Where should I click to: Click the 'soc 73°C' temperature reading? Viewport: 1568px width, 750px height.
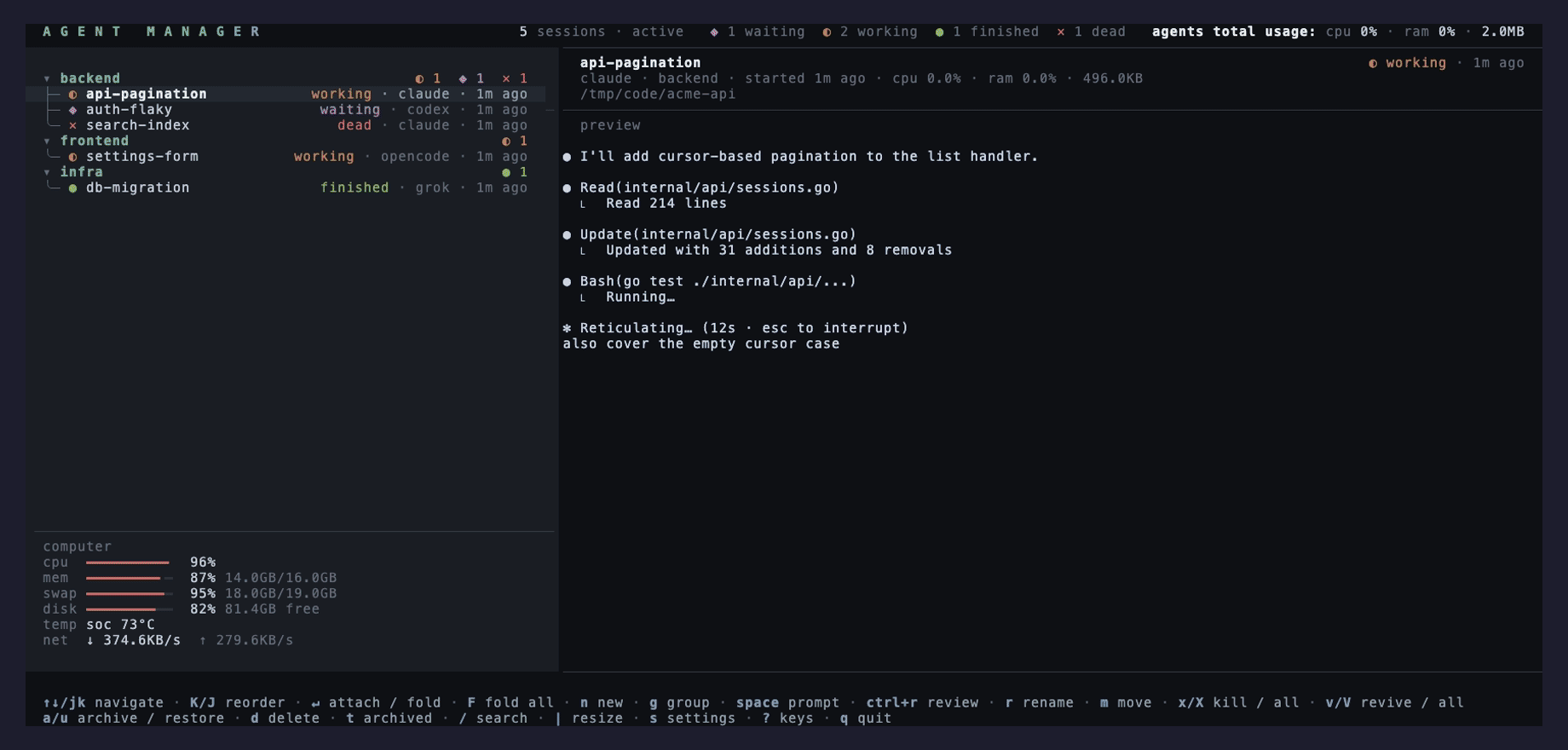(120, 625)
